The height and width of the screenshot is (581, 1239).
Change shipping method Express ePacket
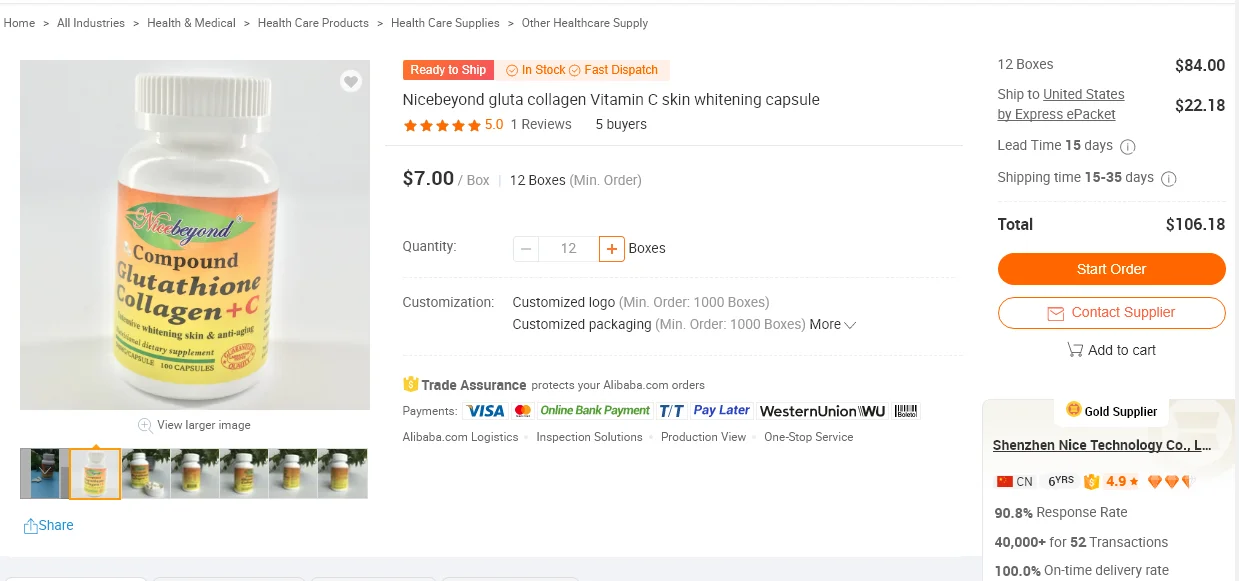point(1056,114)
